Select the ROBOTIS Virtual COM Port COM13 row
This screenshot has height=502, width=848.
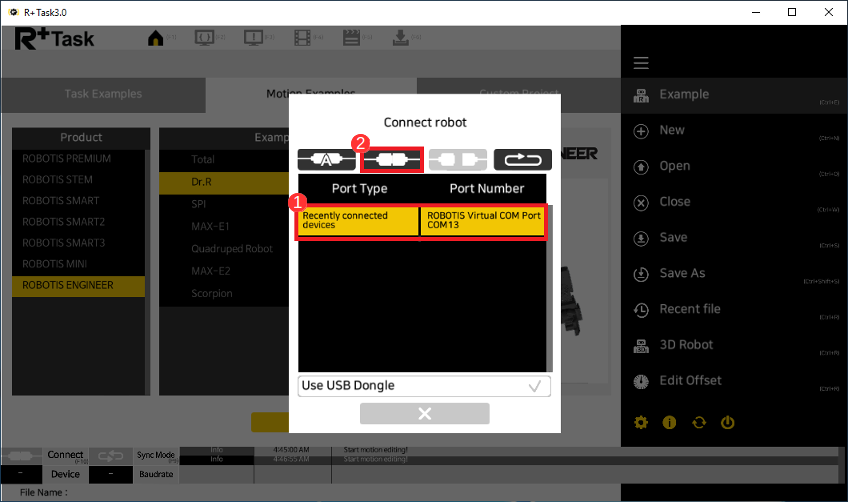pyautogui.click(x=483, y=221)
